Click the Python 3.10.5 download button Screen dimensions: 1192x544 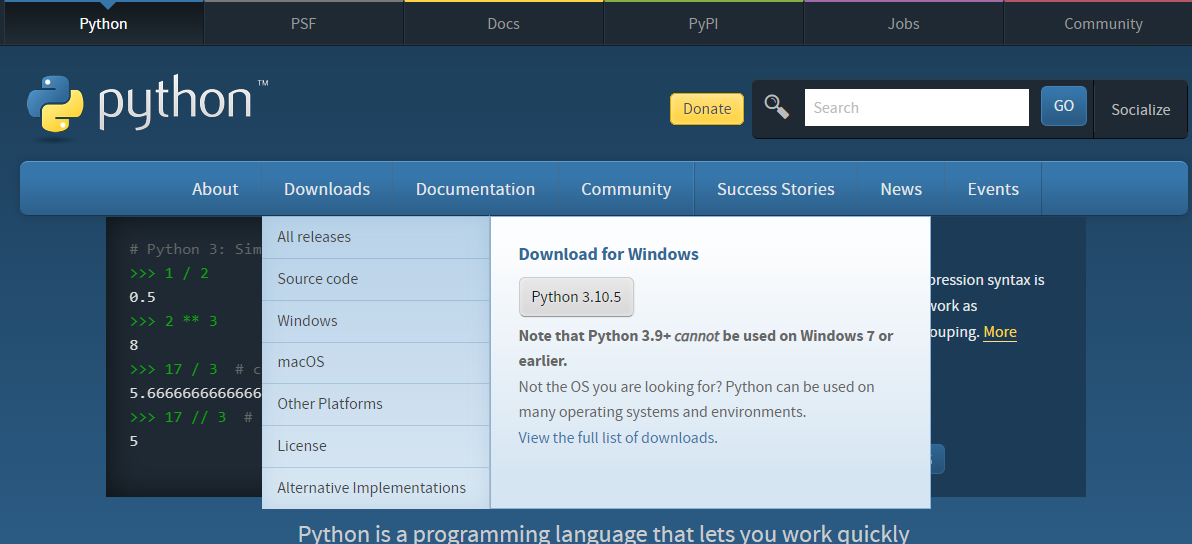(x=576, y=297)
